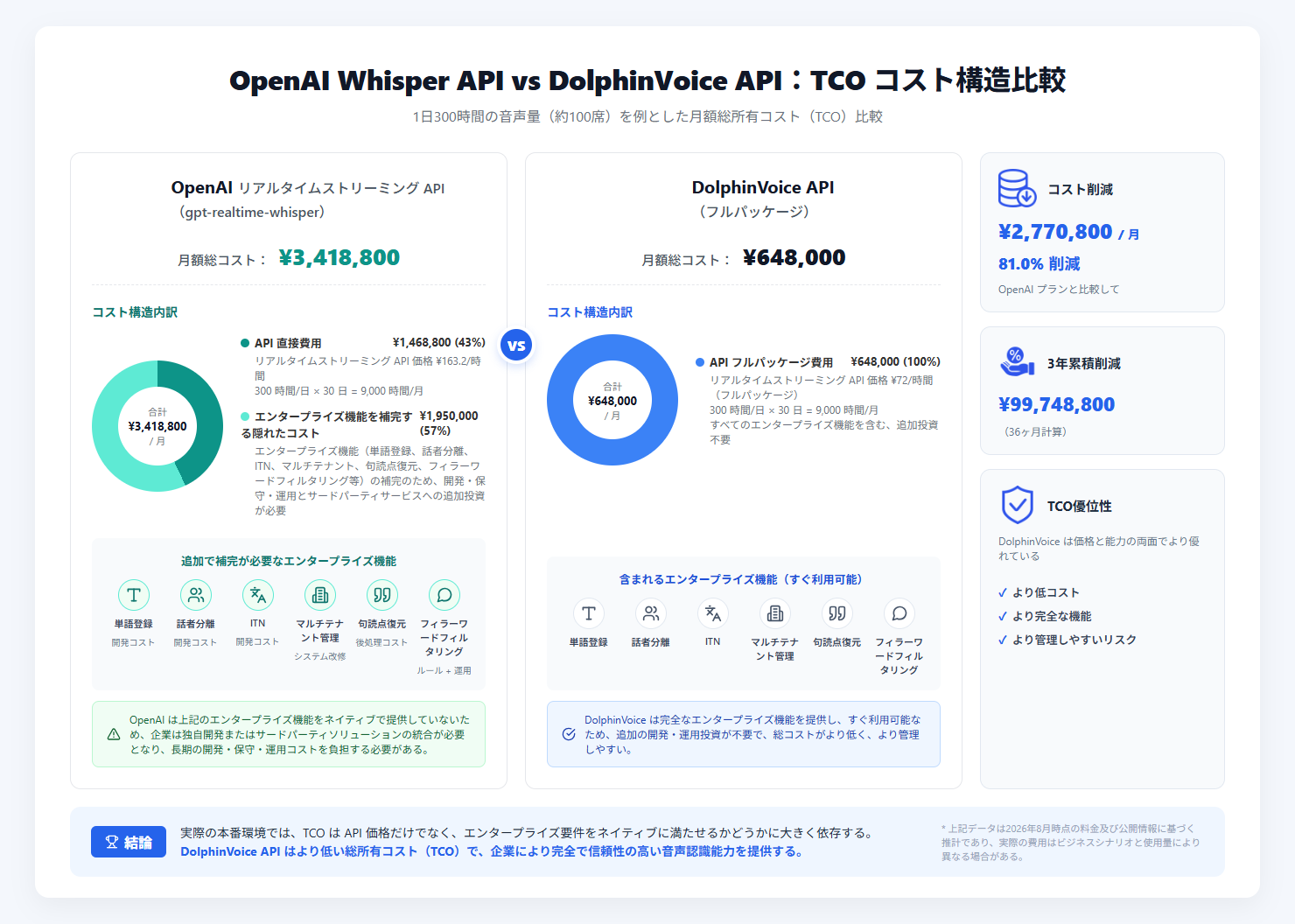Click the ¥1,468,800 (43%) value
1295x924 pixels.
(439, 343)
